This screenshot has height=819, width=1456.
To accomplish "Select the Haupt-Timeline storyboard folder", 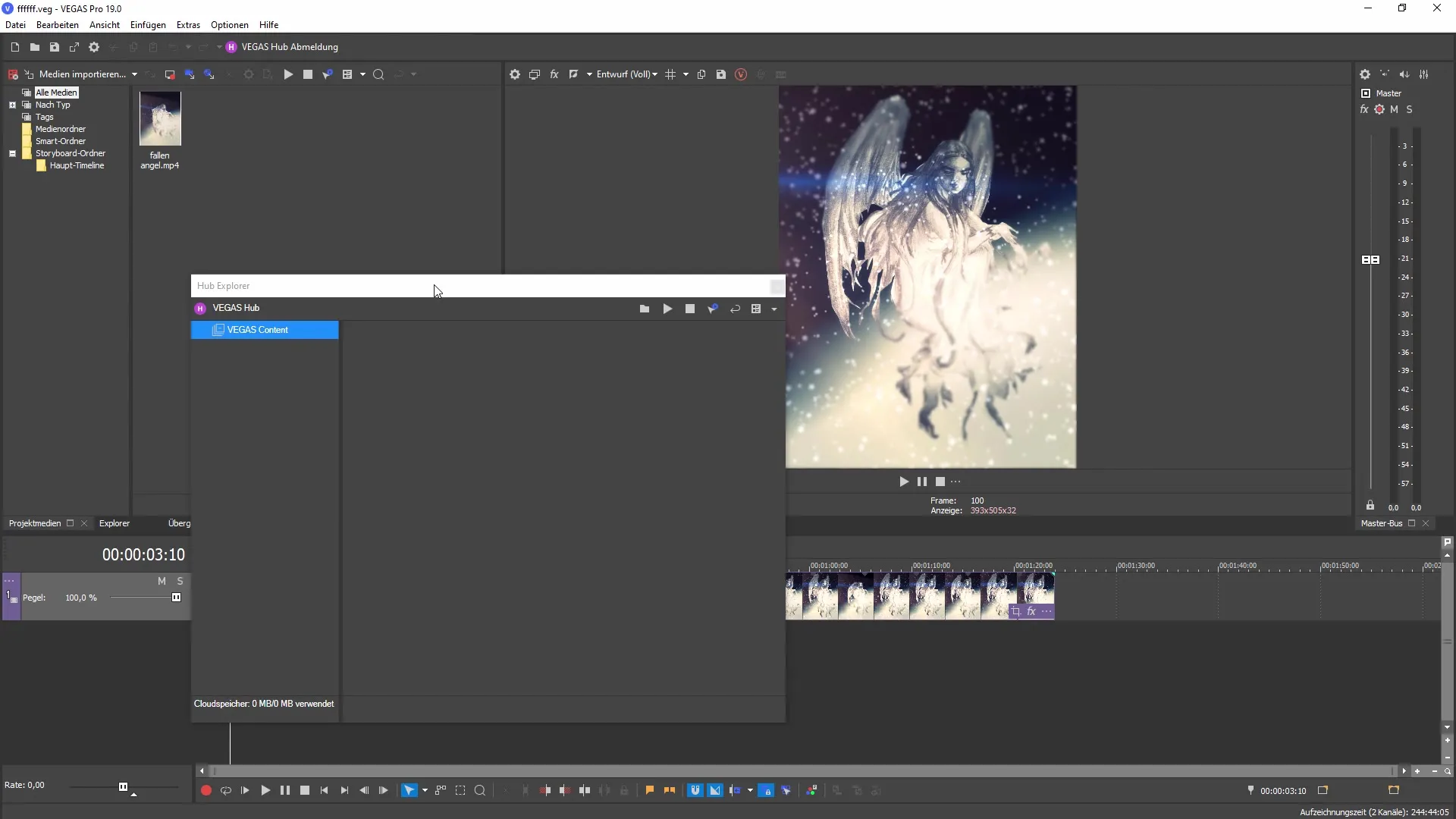I will (x=77, y=165).
